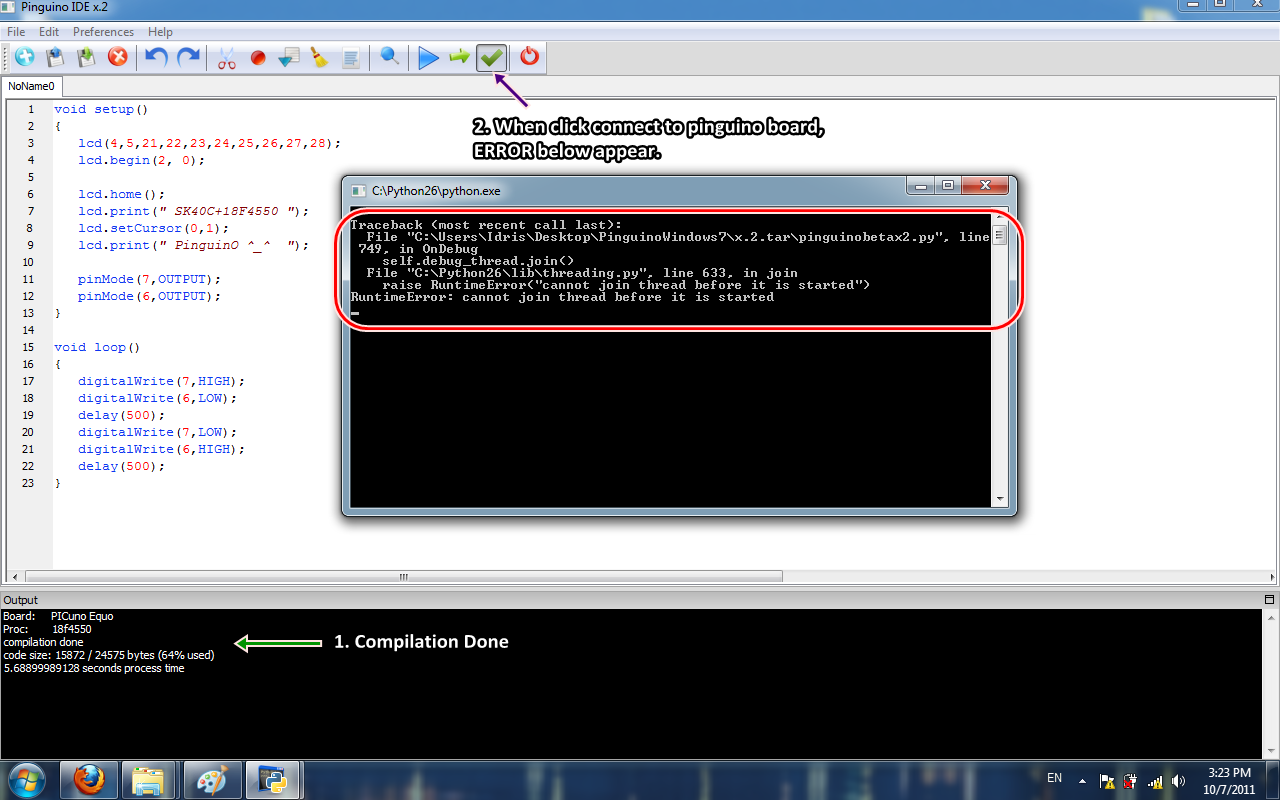The width and height of the screenshot is (1280, 800).
Task: Open the Edit menu
Action: (49, 32)
